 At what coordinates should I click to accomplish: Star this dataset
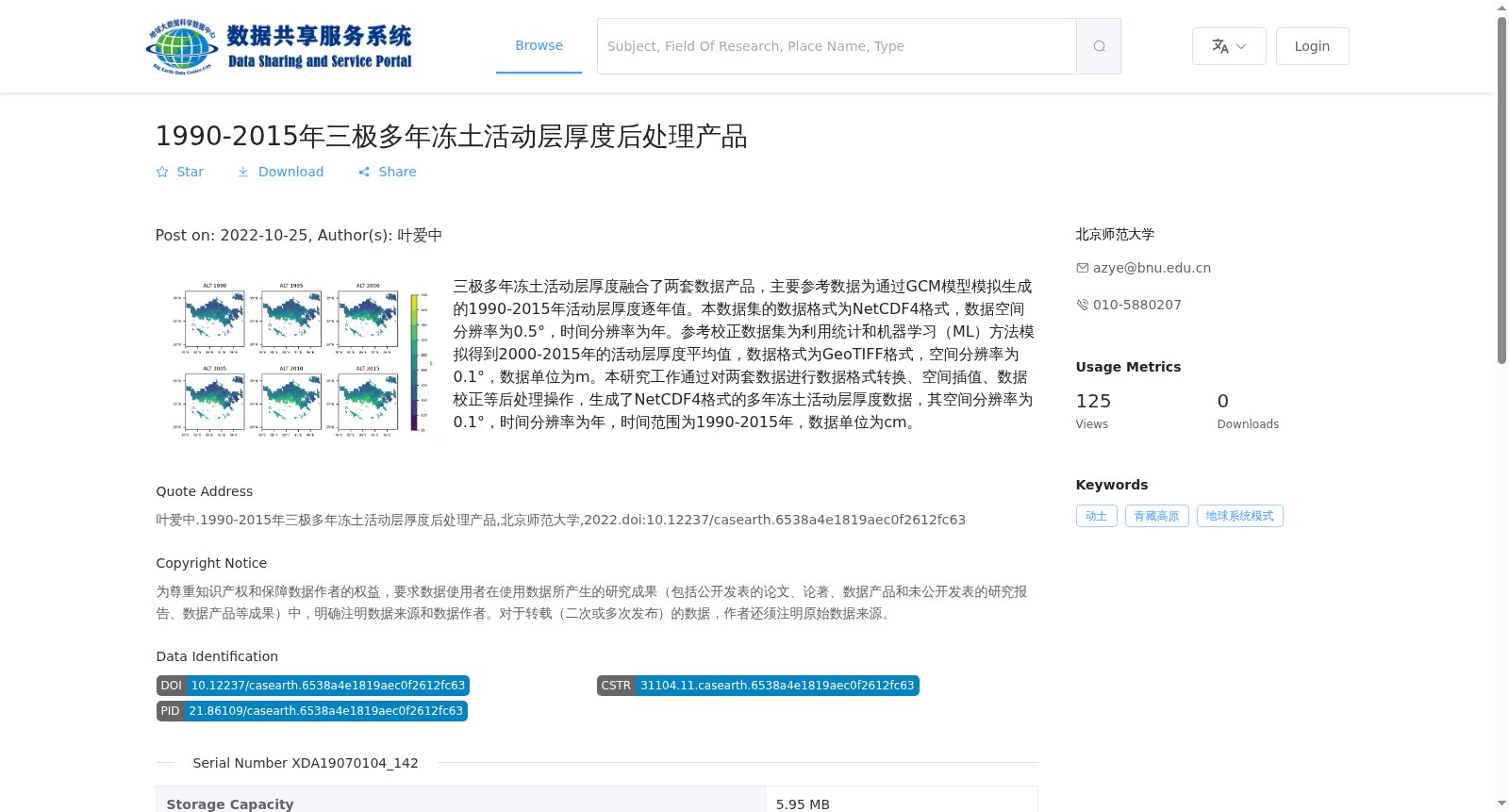point(179,172)
